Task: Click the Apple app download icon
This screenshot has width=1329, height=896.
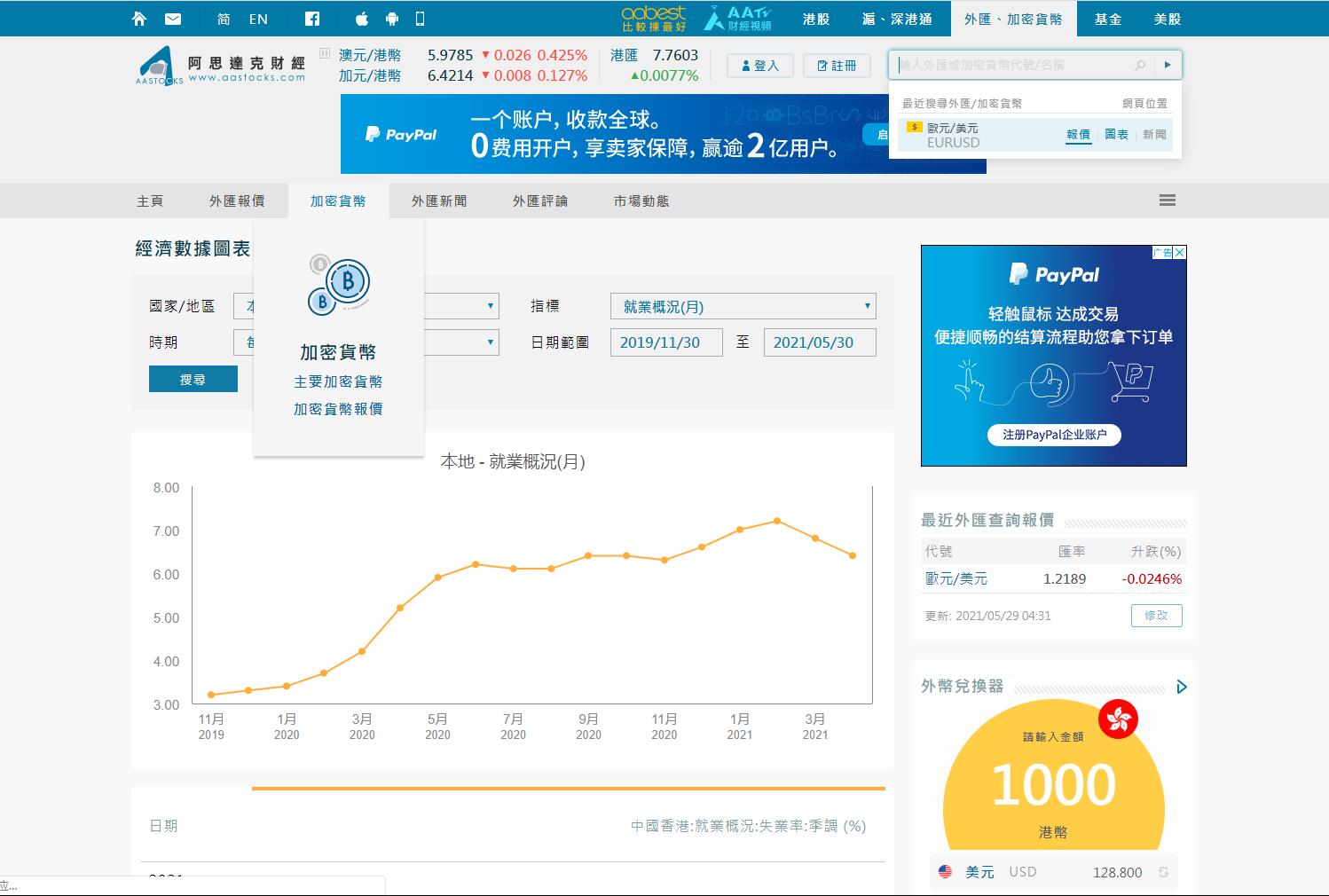Action: click(x=361, y=19)
